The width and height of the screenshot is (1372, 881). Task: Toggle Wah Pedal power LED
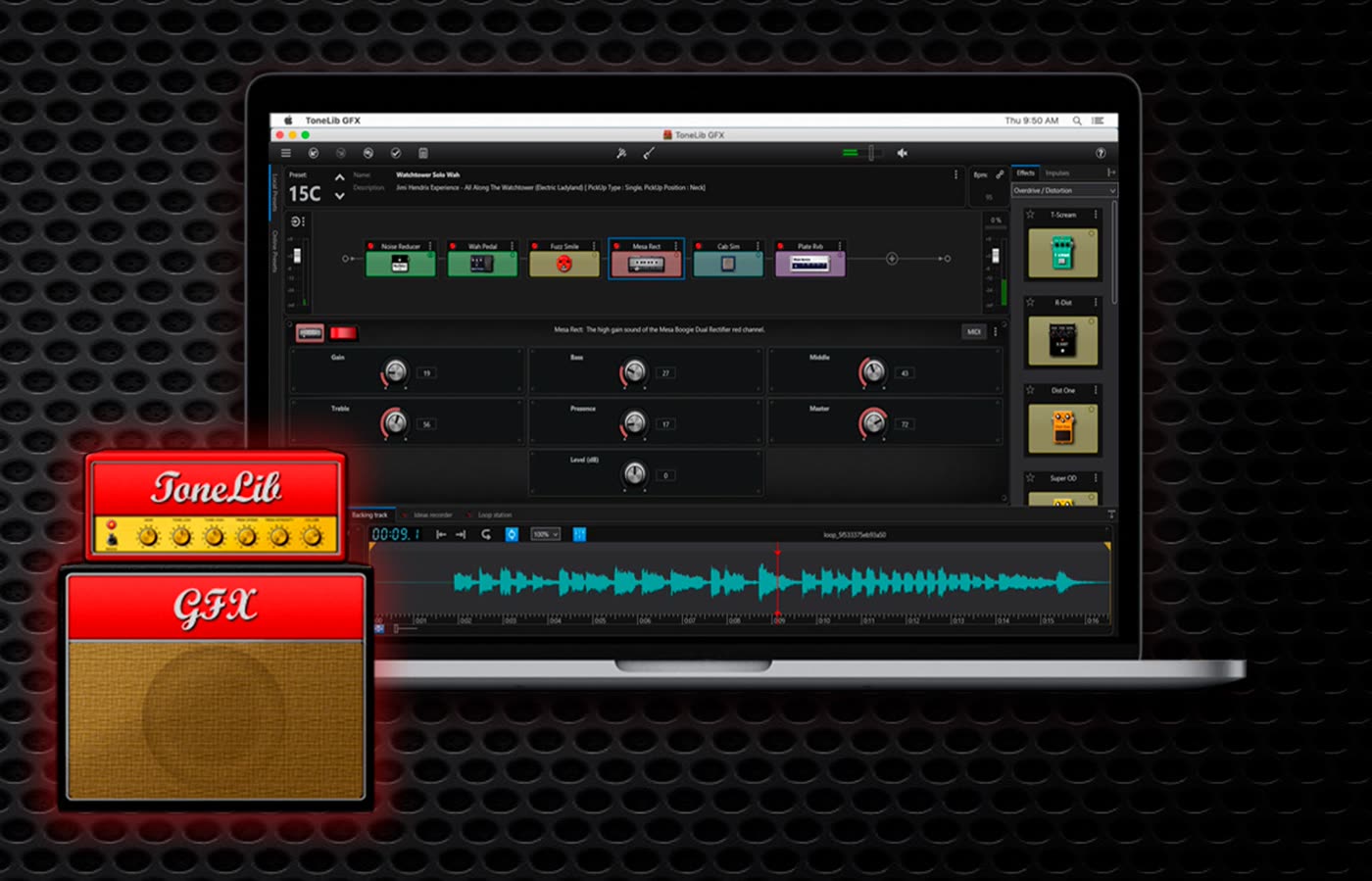point(454,246)
